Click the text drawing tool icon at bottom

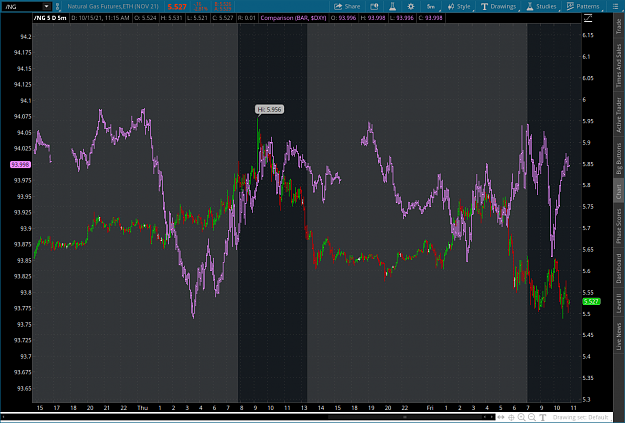coord(542,417)
